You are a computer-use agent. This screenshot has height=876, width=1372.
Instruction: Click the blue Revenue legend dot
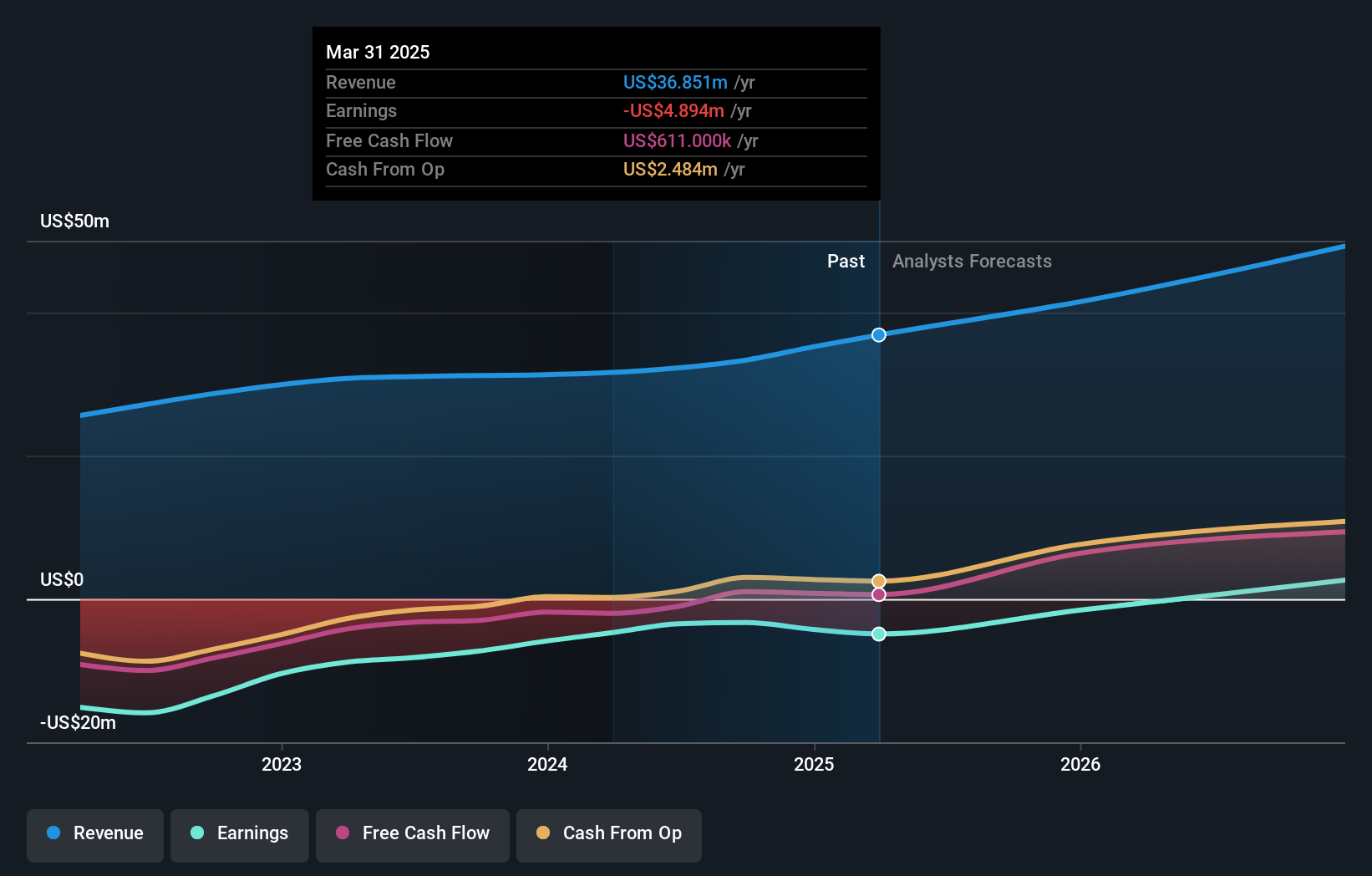click(53, 834)
